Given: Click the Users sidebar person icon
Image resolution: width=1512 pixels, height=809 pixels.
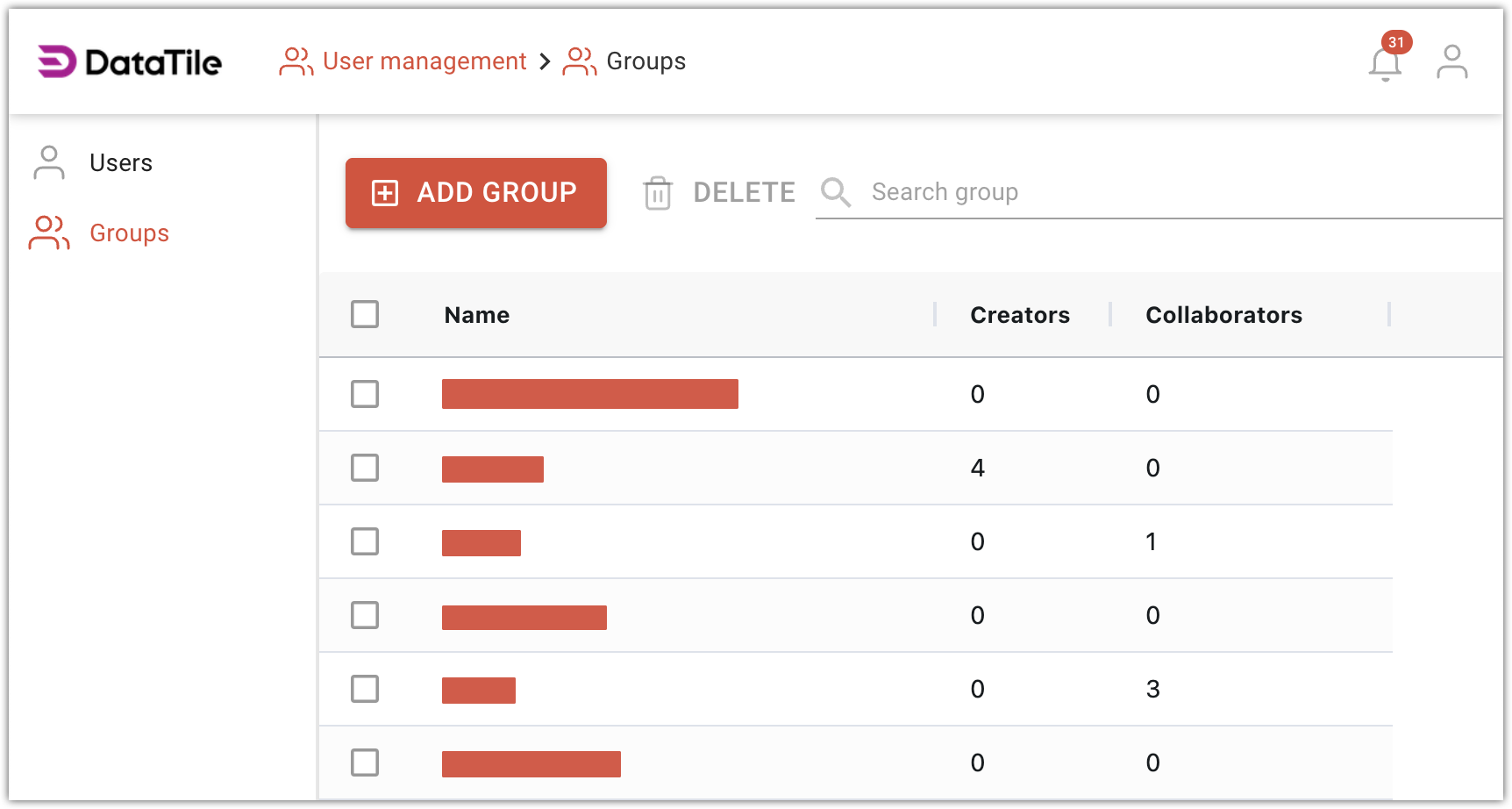Looking at the screenshot, I should (49, 163).
